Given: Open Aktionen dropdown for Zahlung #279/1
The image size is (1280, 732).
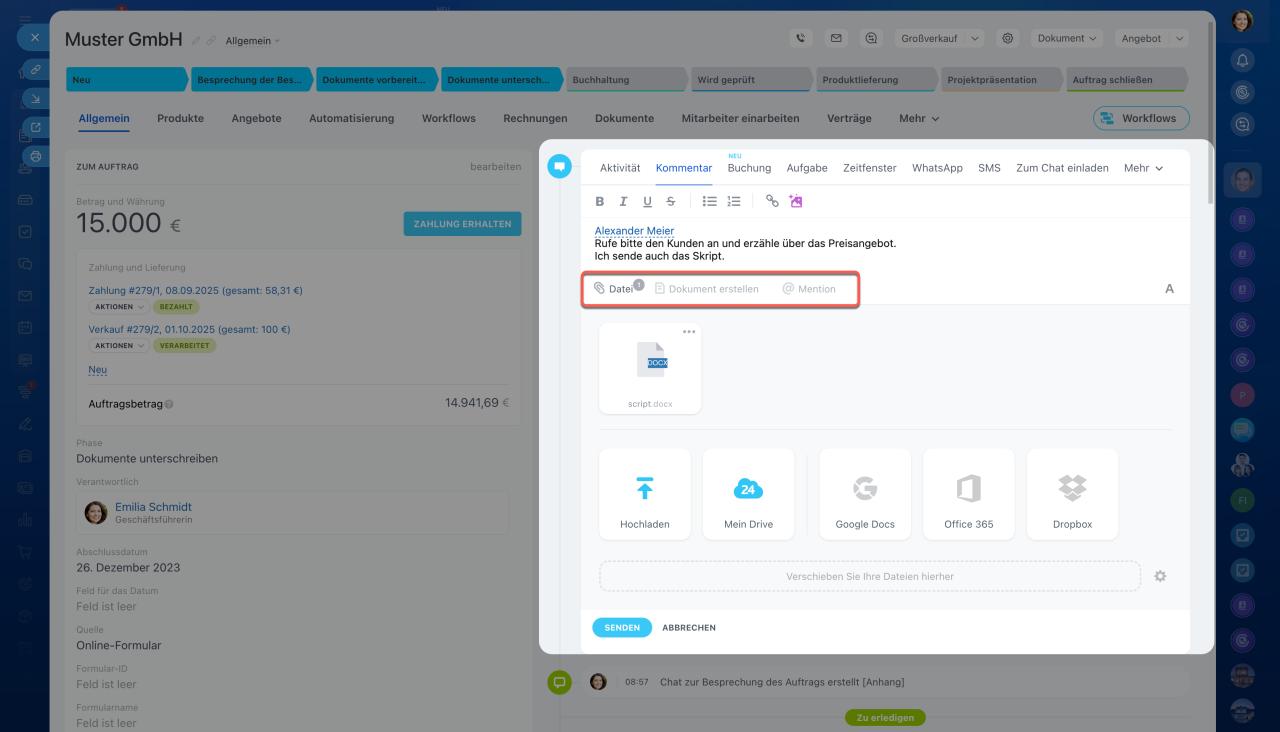Looking at the screenshot, I should [119, 307].
